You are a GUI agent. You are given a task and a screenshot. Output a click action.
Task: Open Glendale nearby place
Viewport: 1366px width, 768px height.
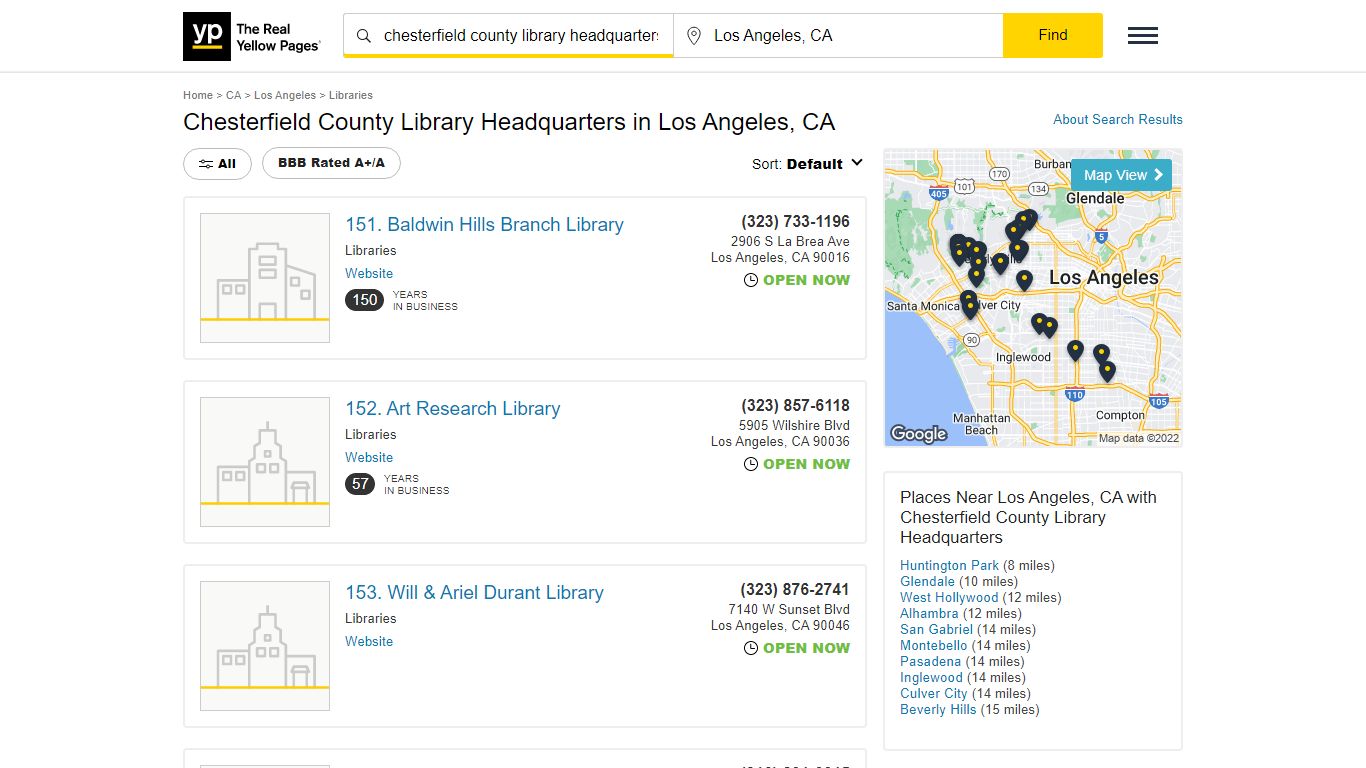[x=927, y=581]
